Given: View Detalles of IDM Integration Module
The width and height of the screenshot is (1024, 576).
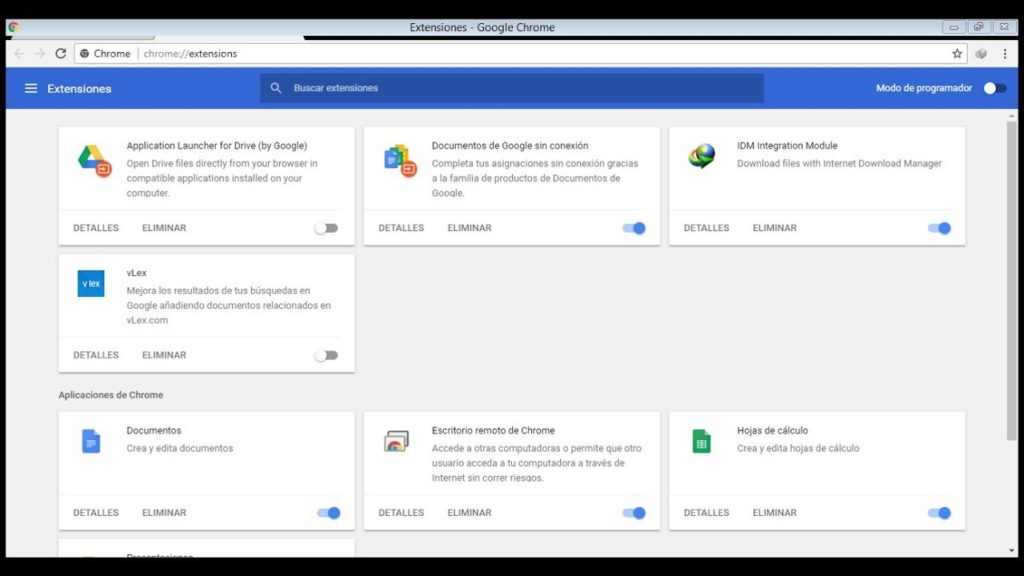Looking at the screenshot, I should [x=707, y=228].
